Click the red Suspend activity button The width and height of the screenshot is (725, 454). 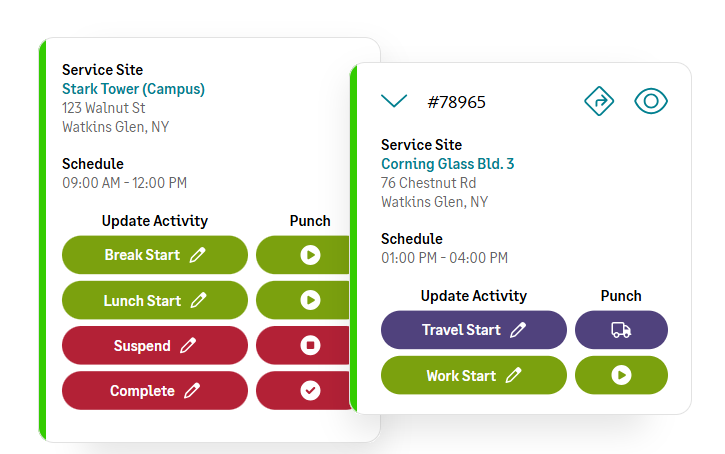155,345
